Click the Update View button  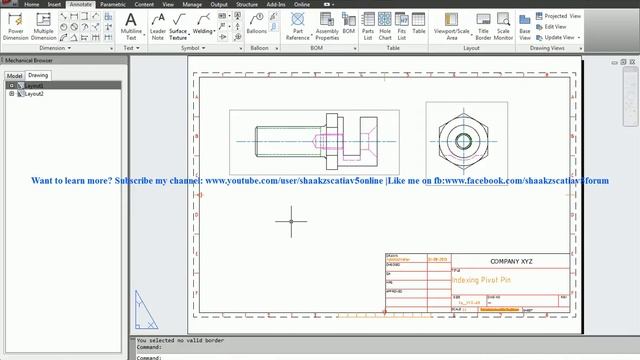click(x=555, y=37)
